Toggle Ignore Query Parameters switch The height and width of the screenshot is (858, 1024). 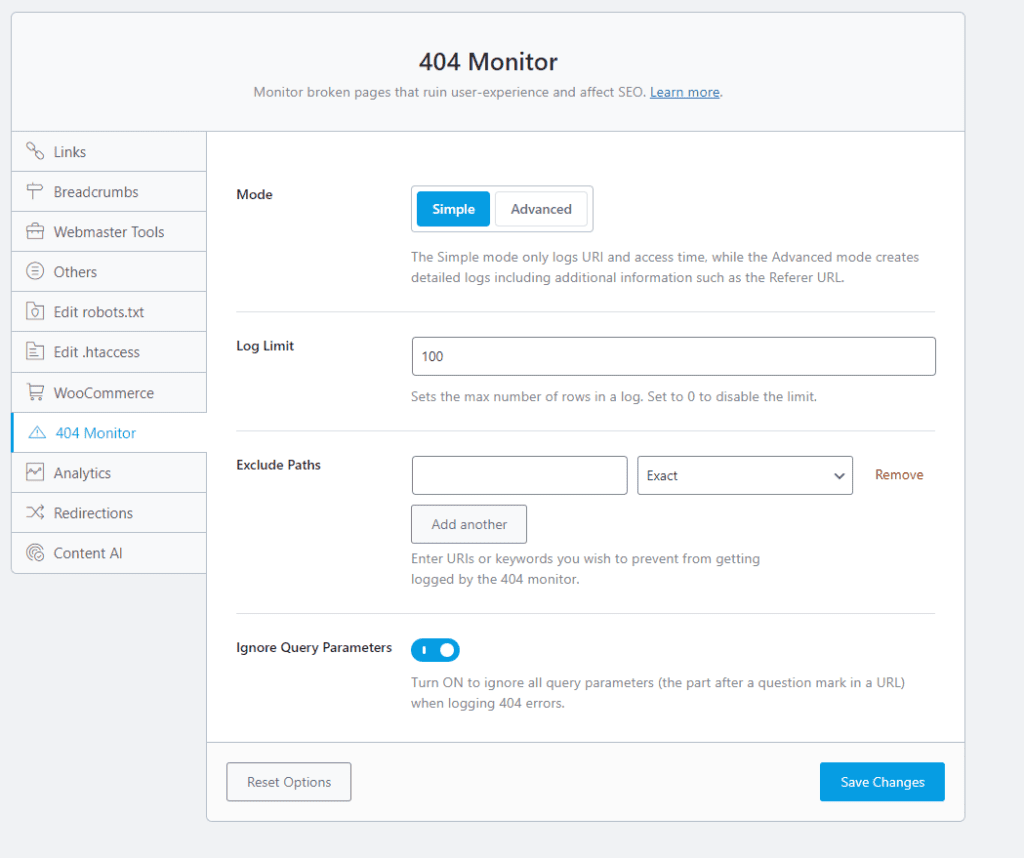coord(436,650)
